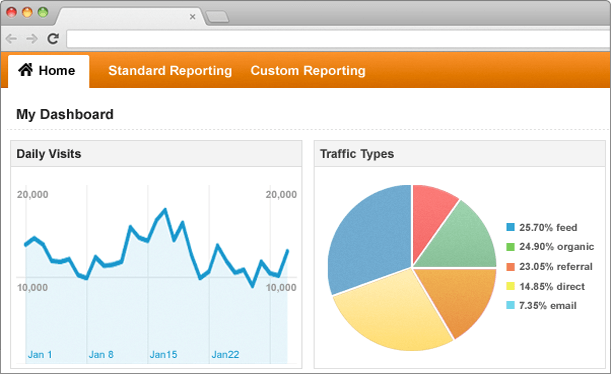Click the Jan 1 axis label

coord(40,355)
